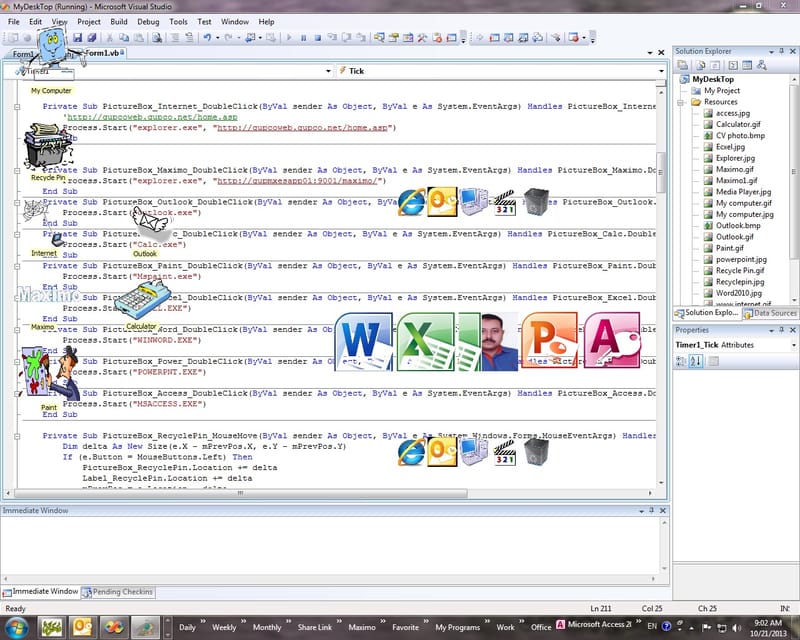Click the Microsoft Access taskbar button
Screen dimensions: 800x640
tap(594, 625)
